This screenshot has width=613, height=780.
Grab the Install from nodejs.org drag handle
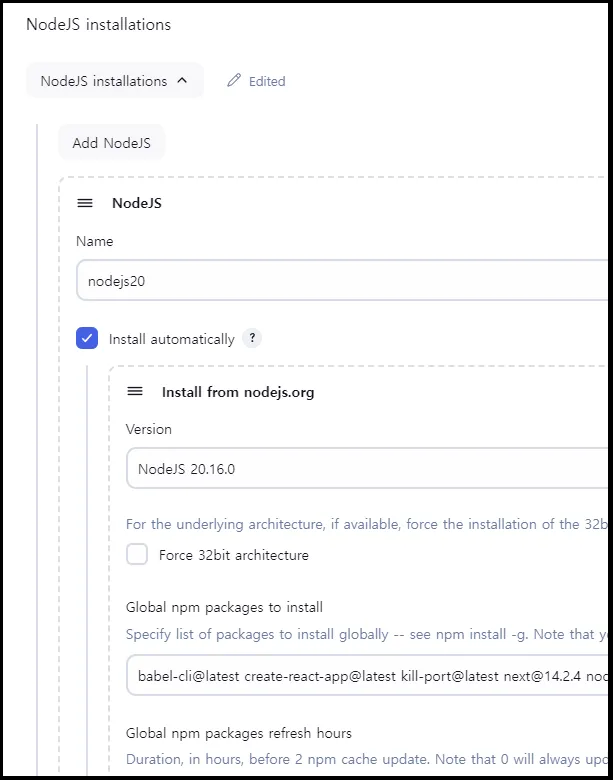point(135,391)
